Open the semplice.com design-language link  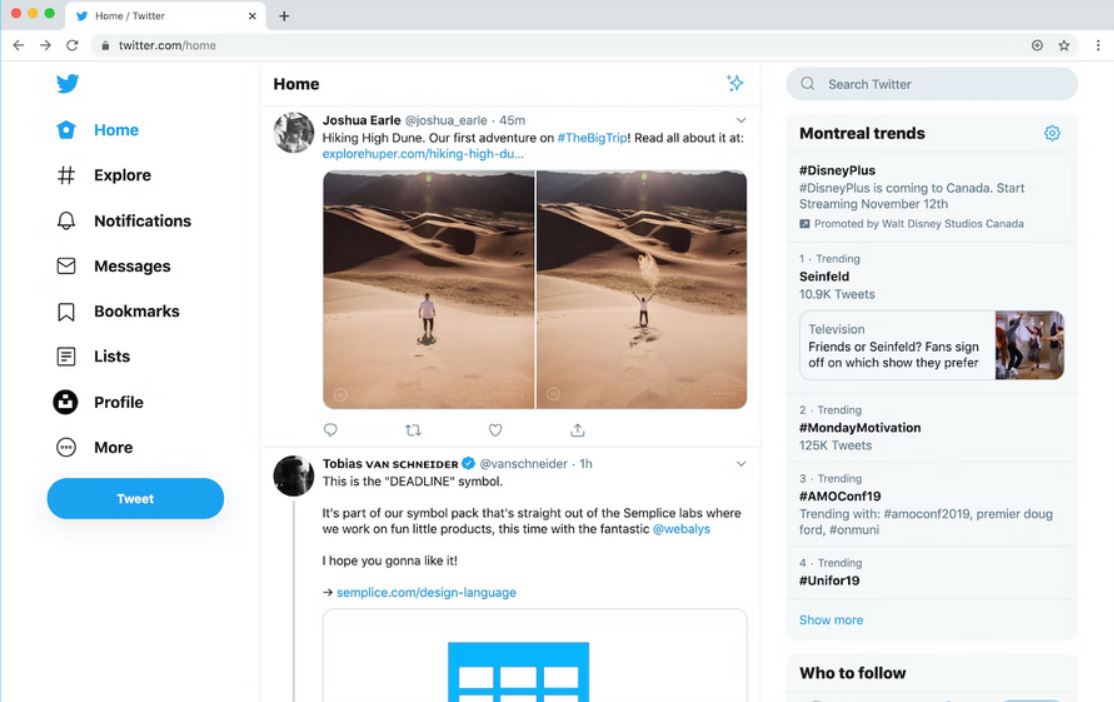[425, 592]
